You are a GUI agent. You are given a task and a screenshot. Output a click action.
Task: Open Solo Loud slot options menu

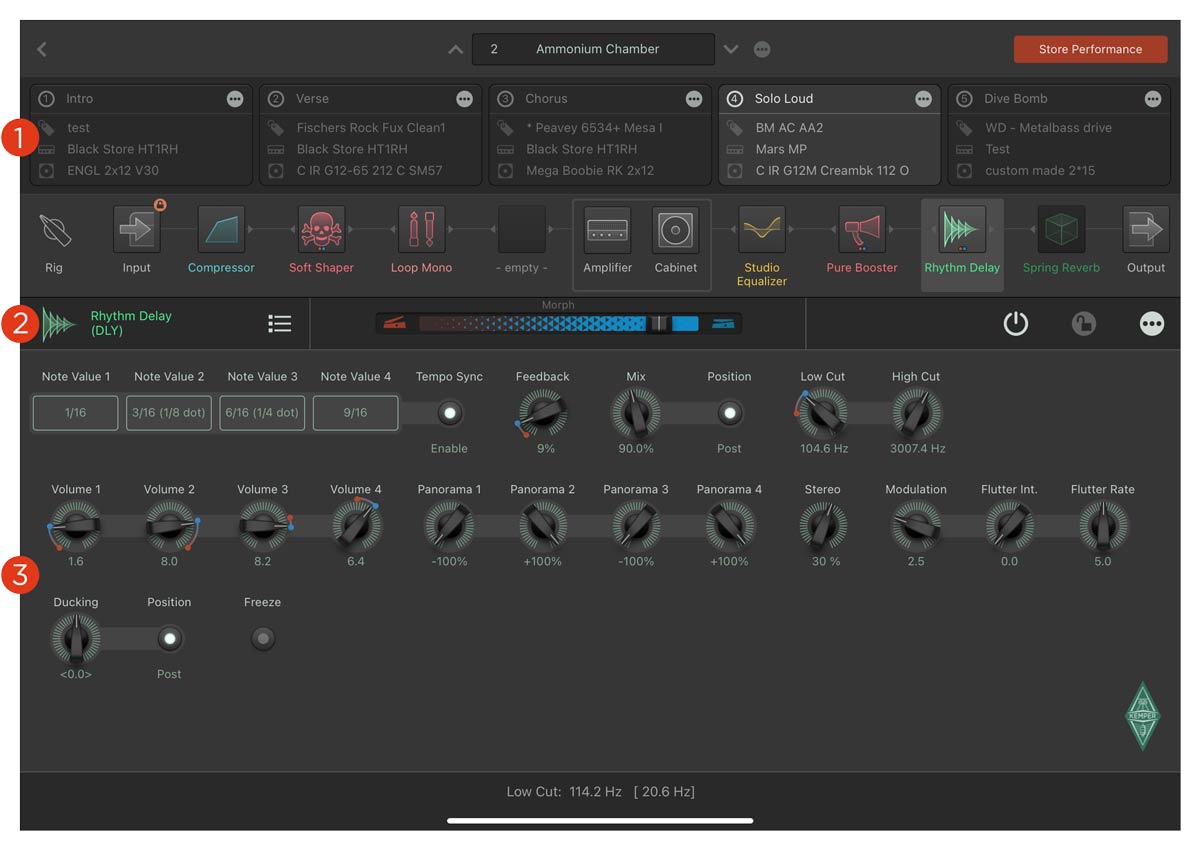point(923,99)
